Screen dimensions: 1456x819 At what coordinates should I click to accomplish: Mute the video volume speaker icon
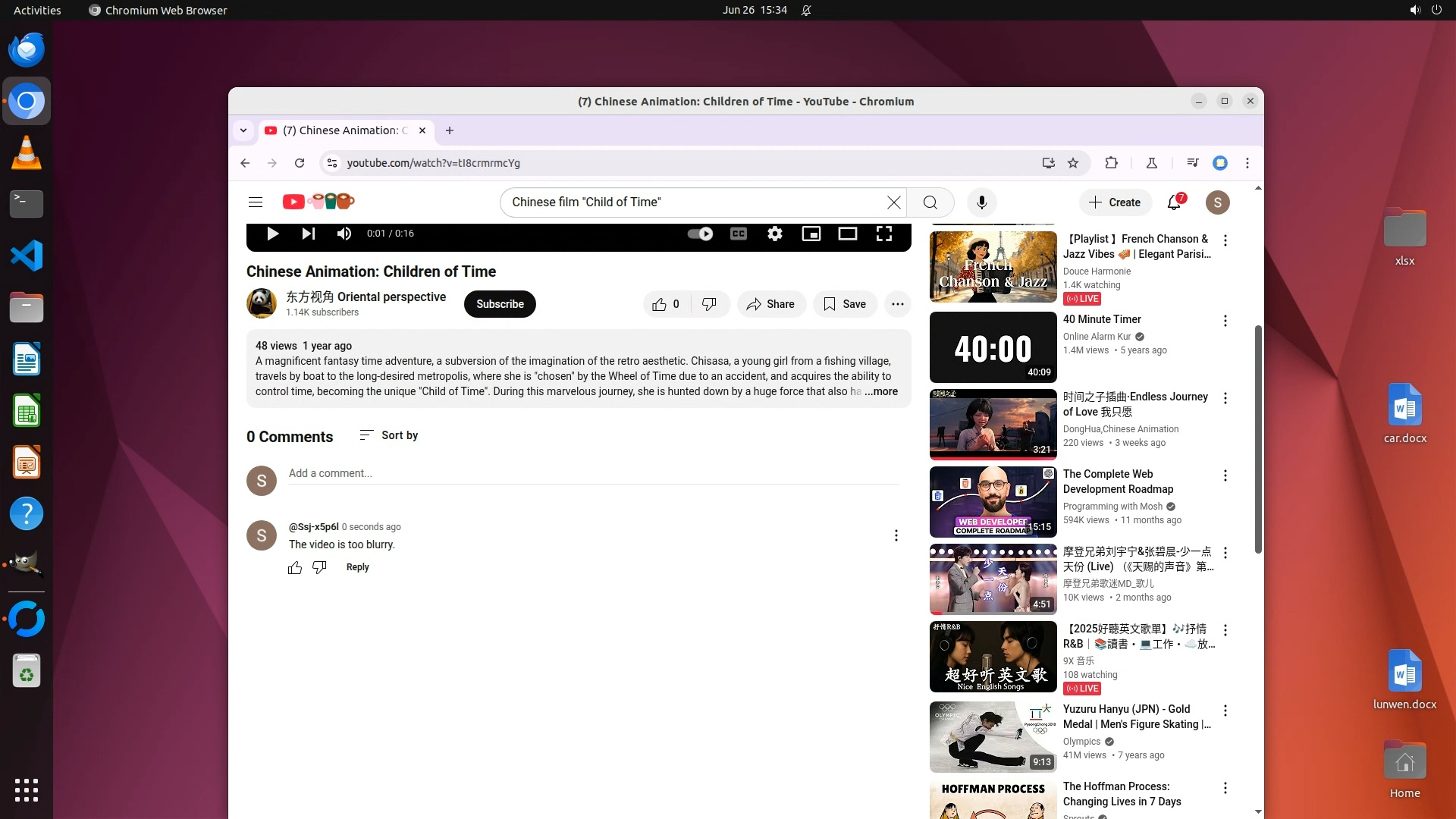344,234
